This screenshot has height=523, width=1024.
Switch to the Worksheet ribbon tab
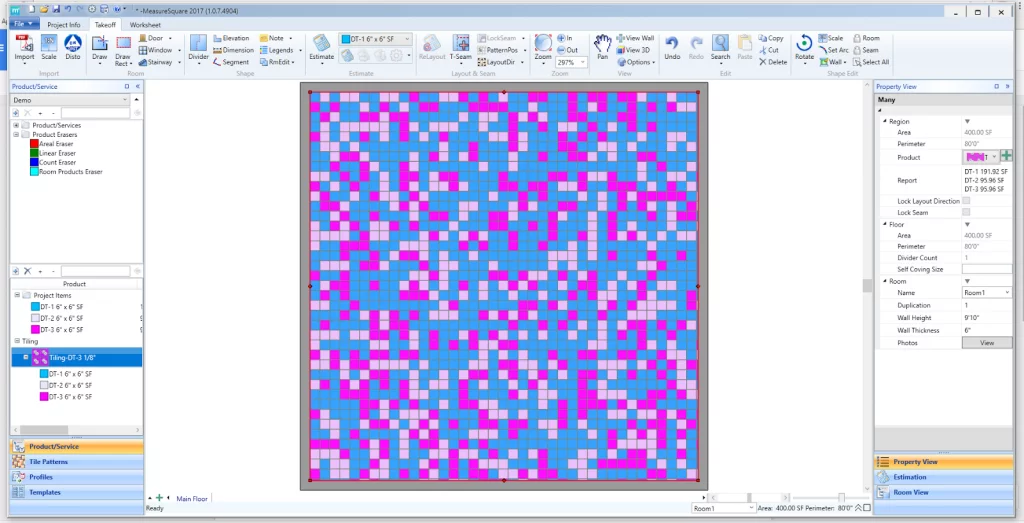[x=145, y=24]
